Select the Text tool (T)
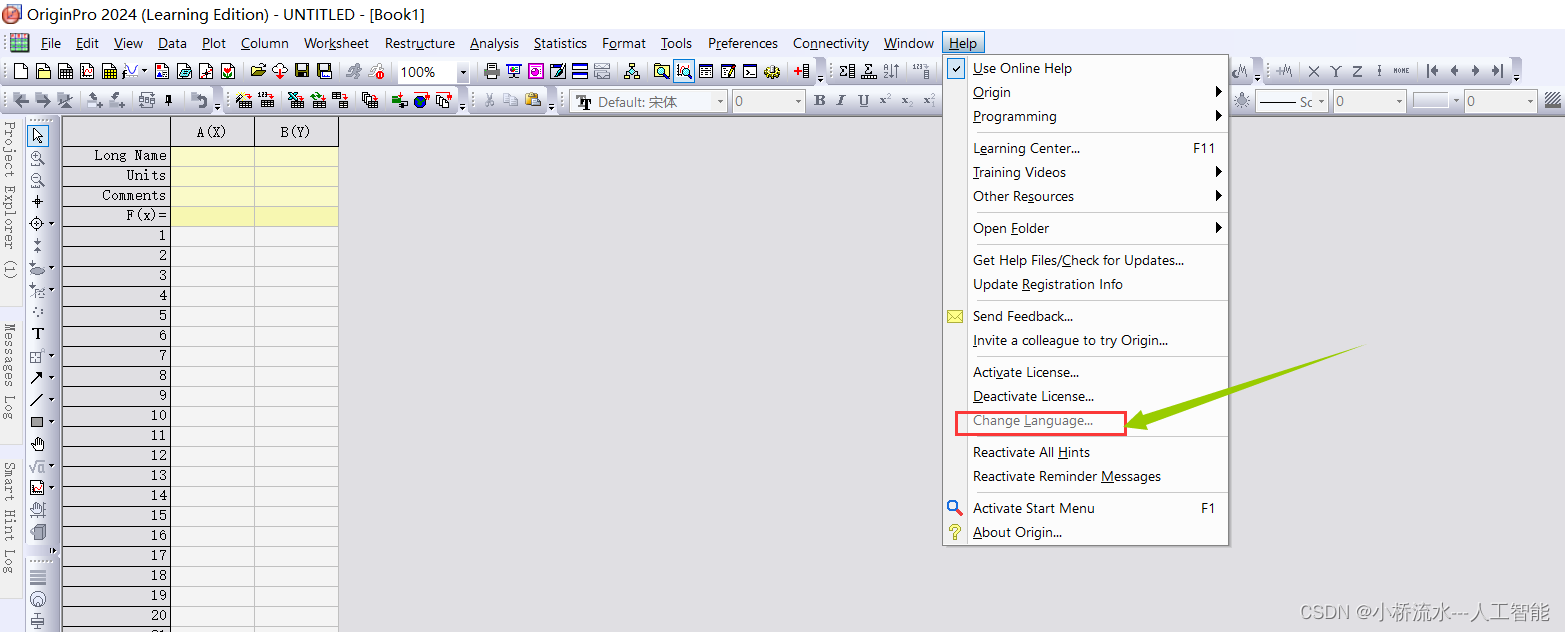Image resolution: width=1565 pixels, height=632 pixels. pyautogui.click(x=38, y=334)
